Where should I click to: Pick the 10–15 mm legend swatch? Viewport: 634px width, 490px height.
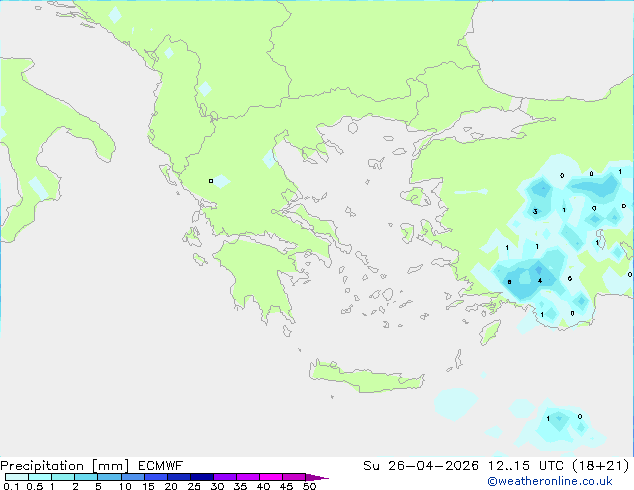coord(132,477)
